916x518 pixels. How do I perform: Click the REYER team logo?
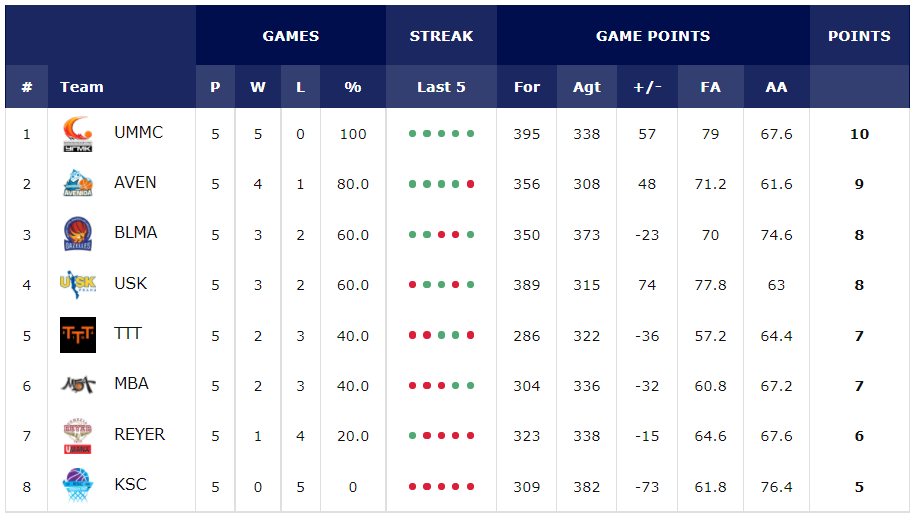click(78, 435)
